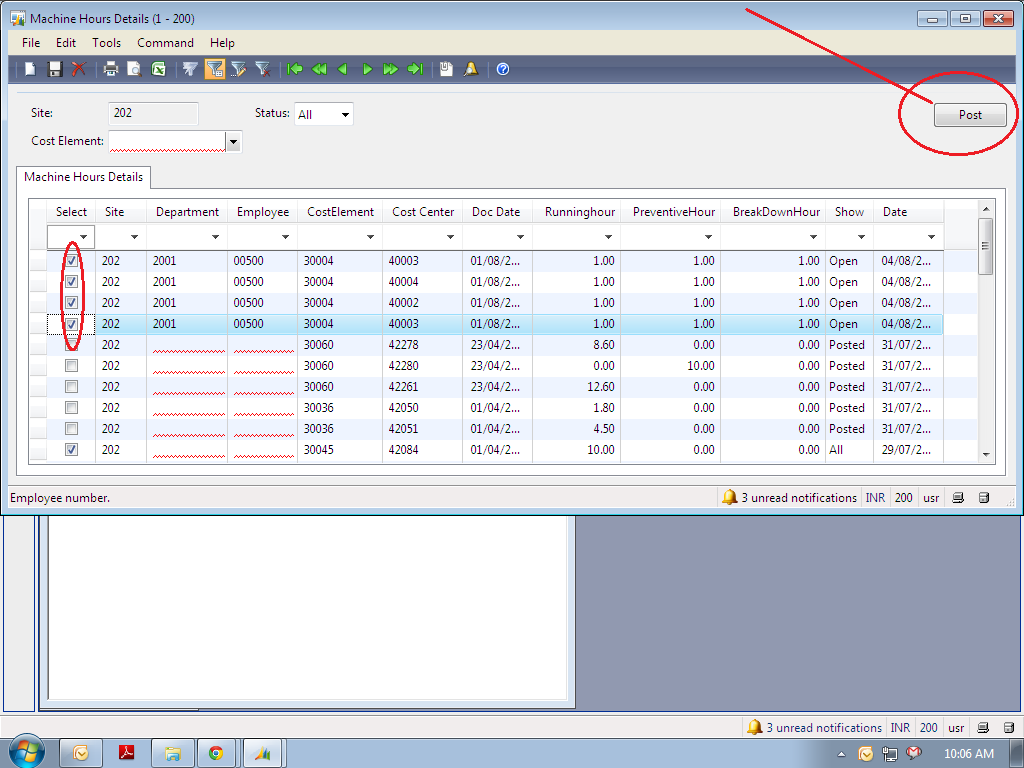This screenshot has height=768, width=1024.
Task: Open the advanced filter funnel icon
Action: click(x=190, y=69)
